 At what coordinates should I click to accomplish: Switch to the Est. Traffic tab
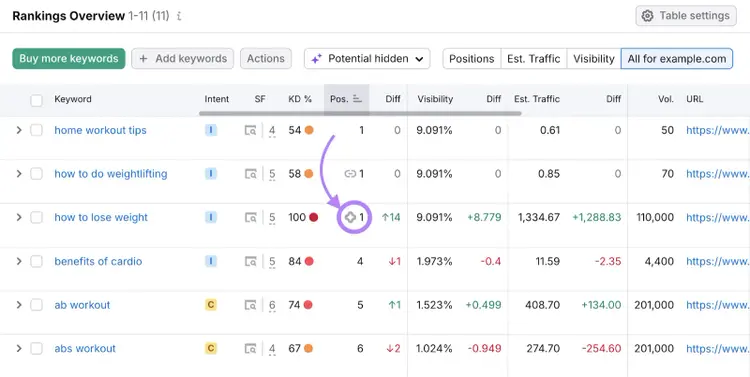click(534, 58)
